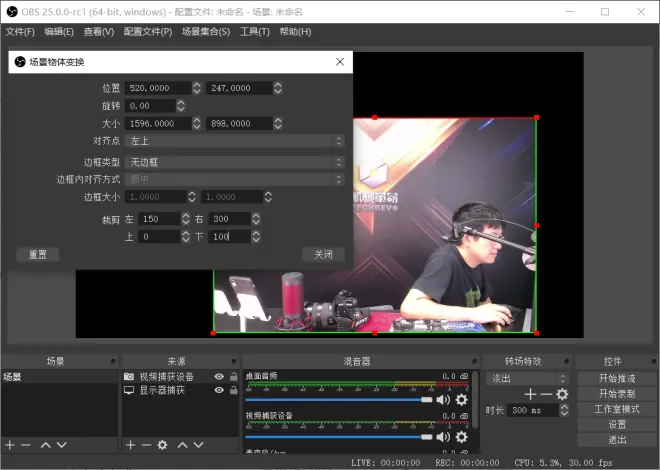This screenshot has width=660, height=470.
Task: Click the crop 下 input field
Action: pyautogui.click(x=230, y=236)
